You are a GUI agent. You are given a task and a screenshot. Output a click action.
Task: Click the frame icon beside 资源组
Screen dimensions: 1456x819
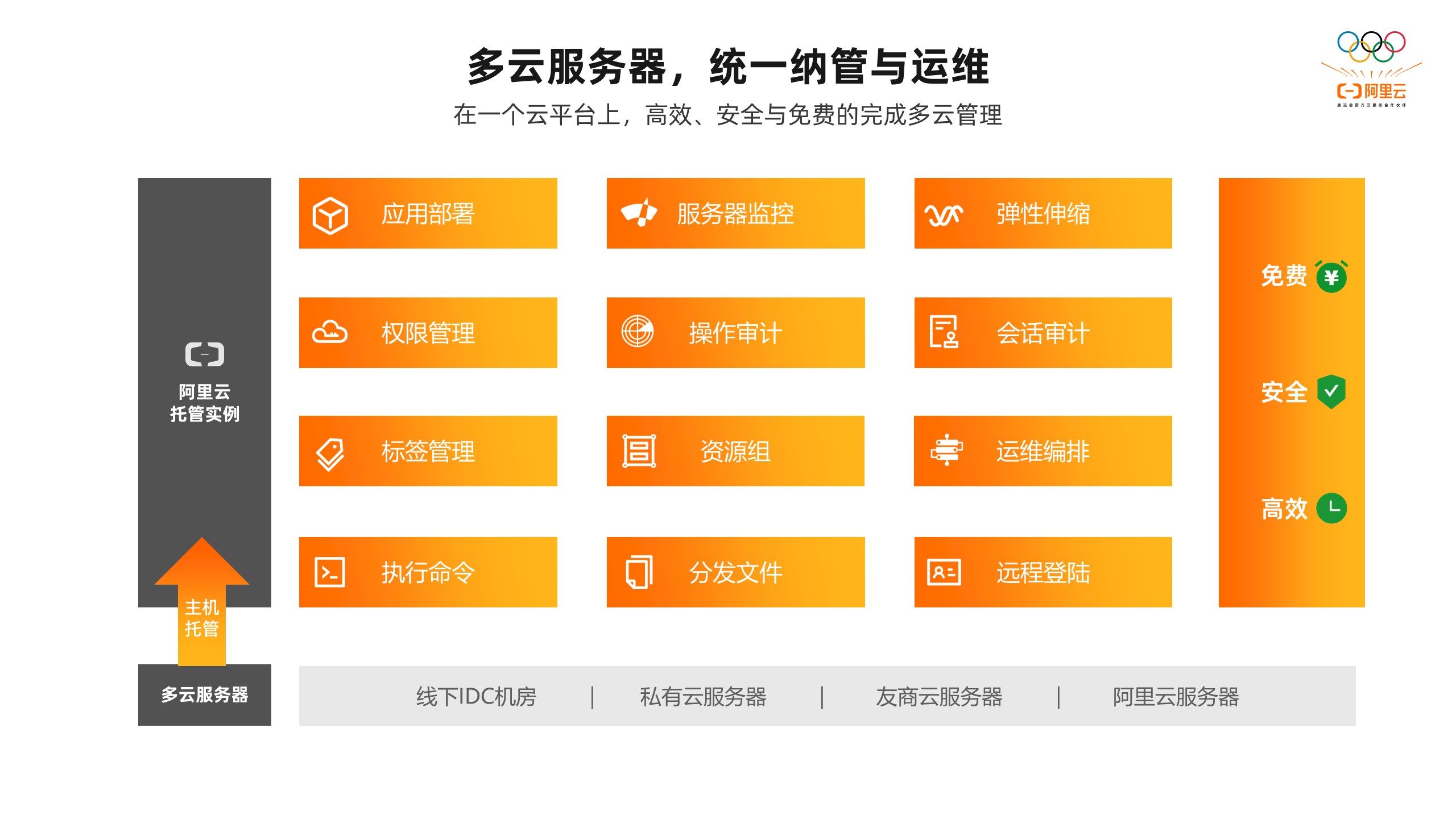(x=639, y=451)
